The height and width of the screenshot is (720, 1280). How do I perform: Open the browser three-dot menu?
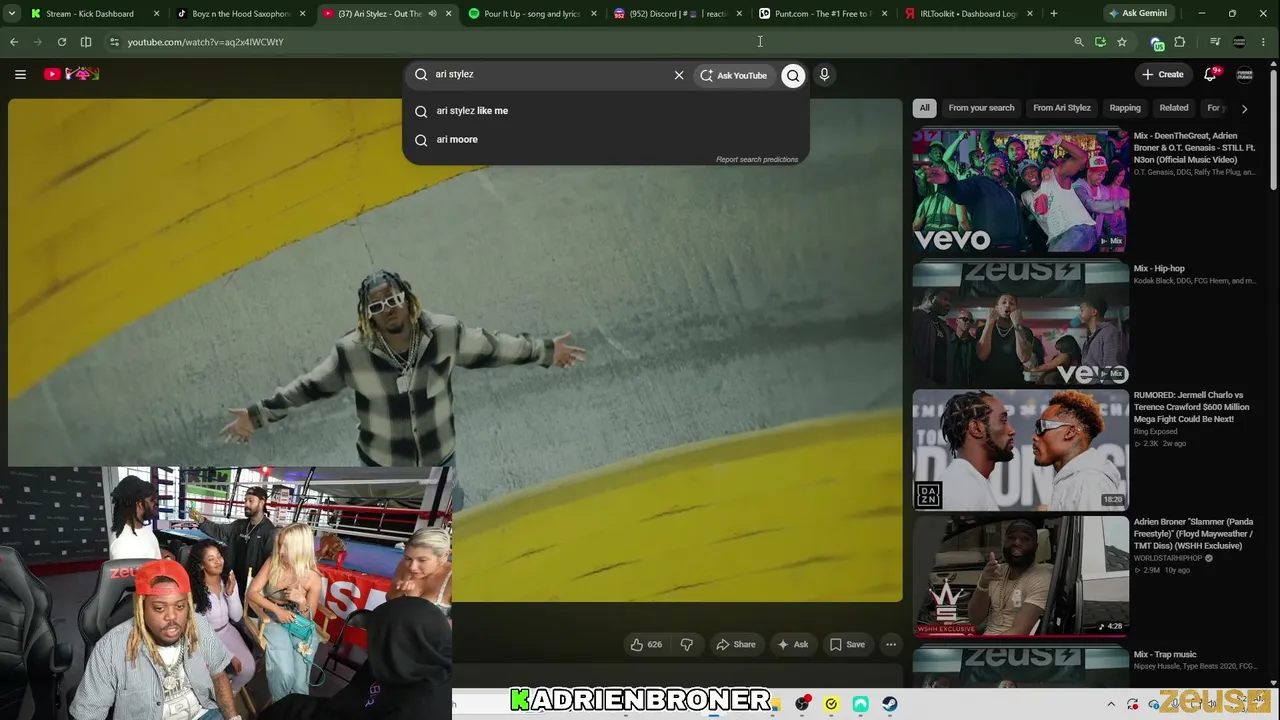[1265, 42]
